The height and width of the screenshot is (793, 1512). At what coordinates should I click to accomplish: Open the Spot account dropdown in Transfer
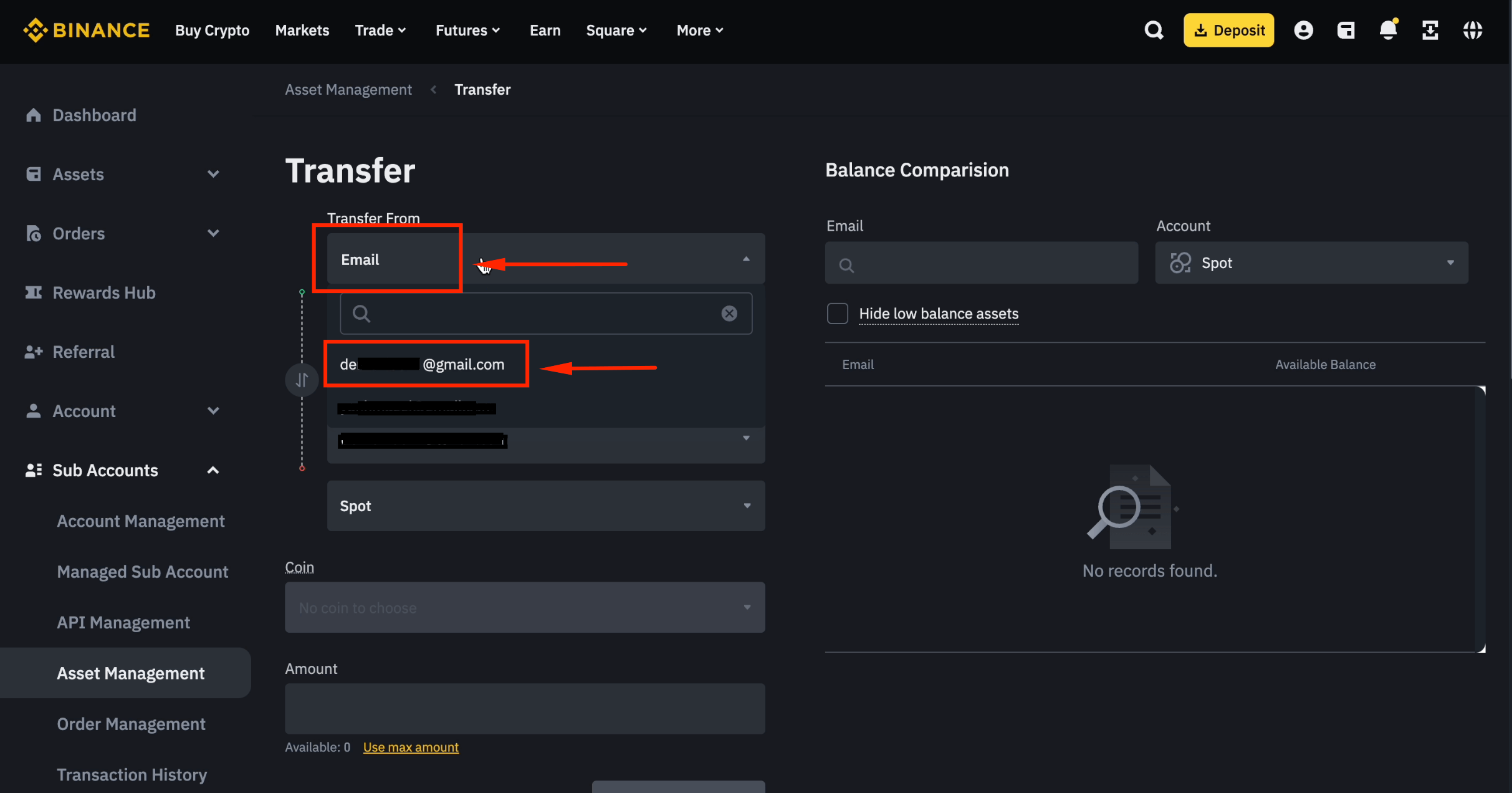545,506
